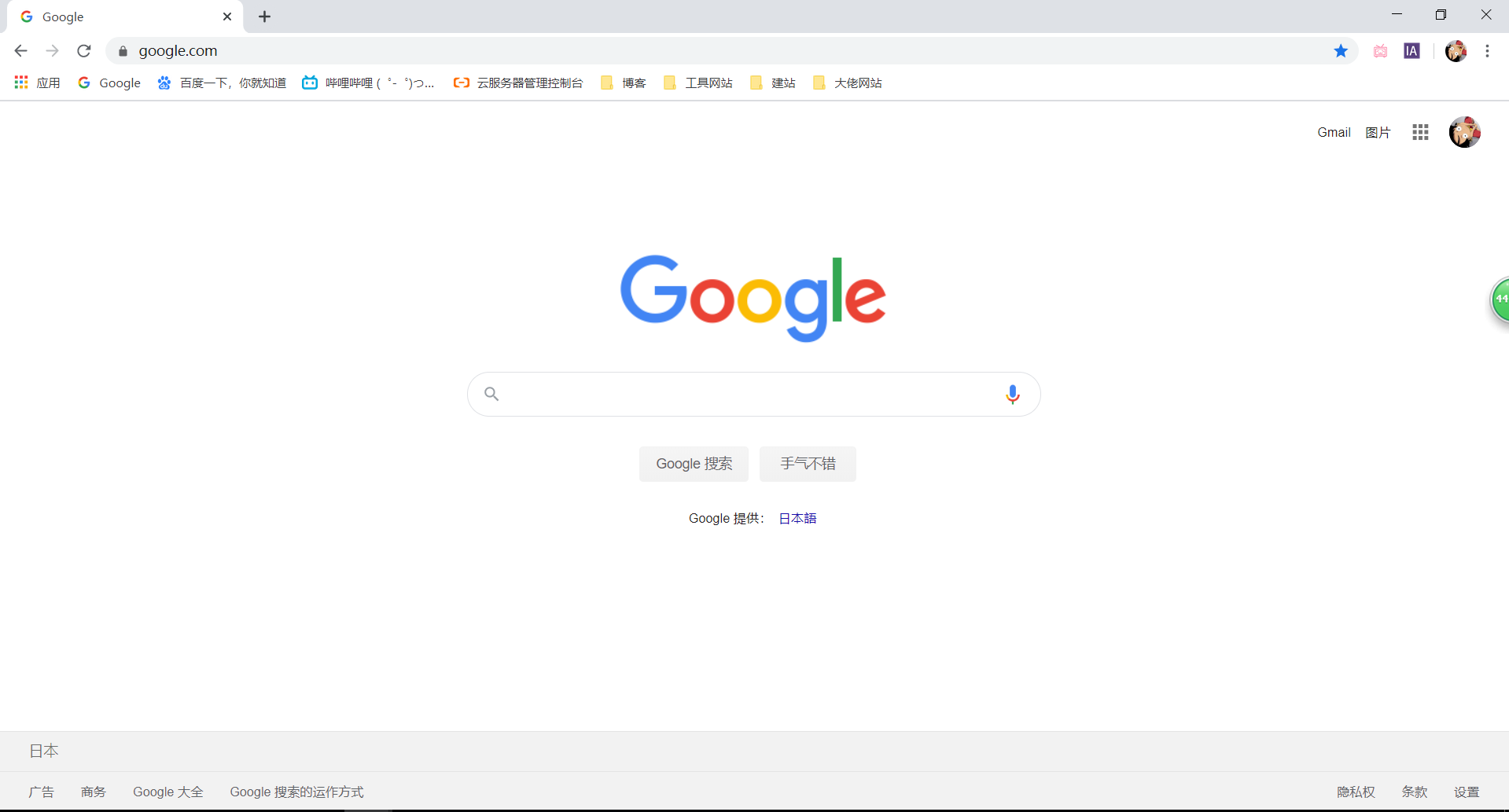Open the 条款 footer link
This screenshot has height=812, width=1509.
coord(1414,792)
